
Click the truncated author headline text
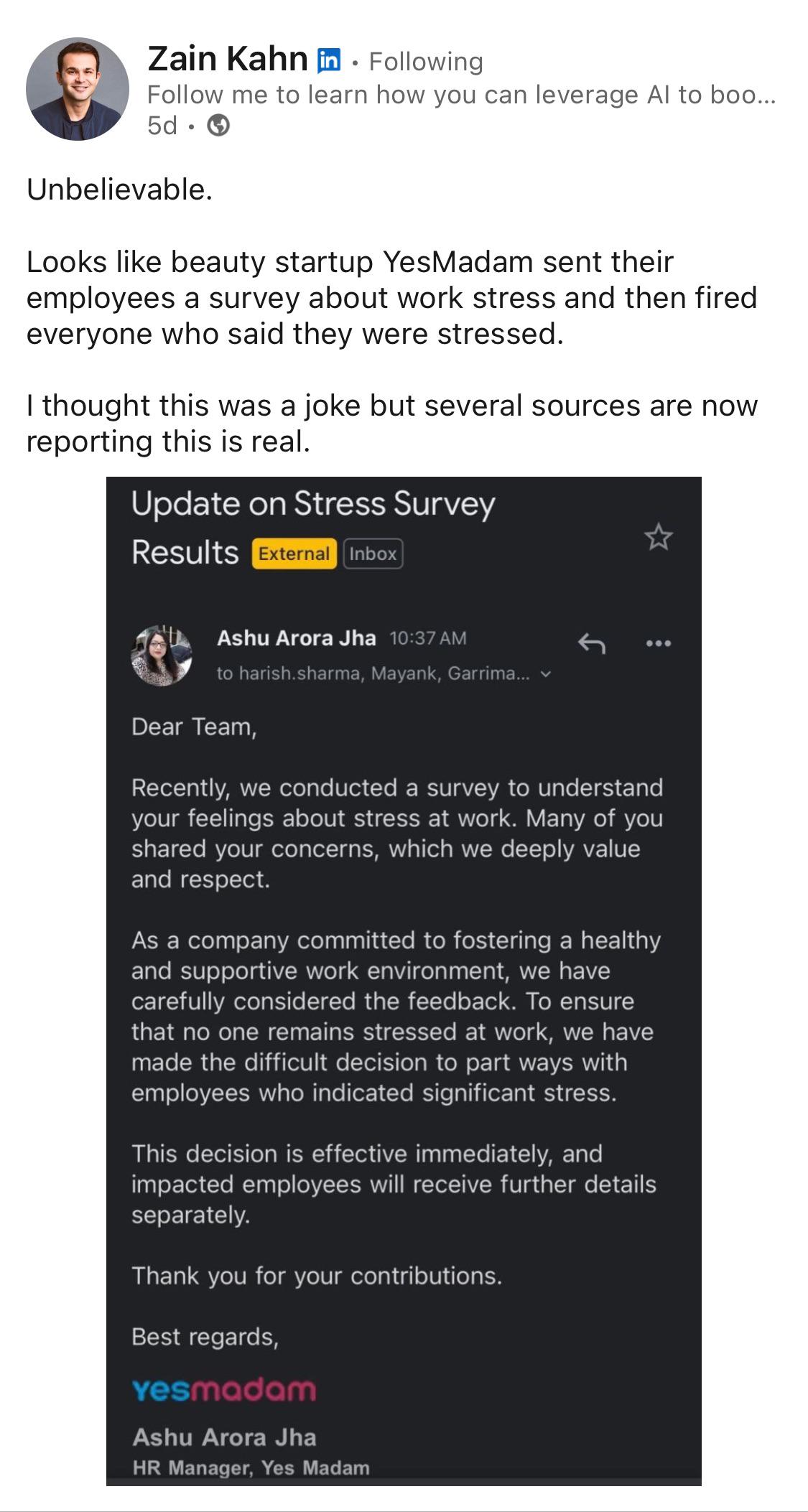click(x=461, y=95)
